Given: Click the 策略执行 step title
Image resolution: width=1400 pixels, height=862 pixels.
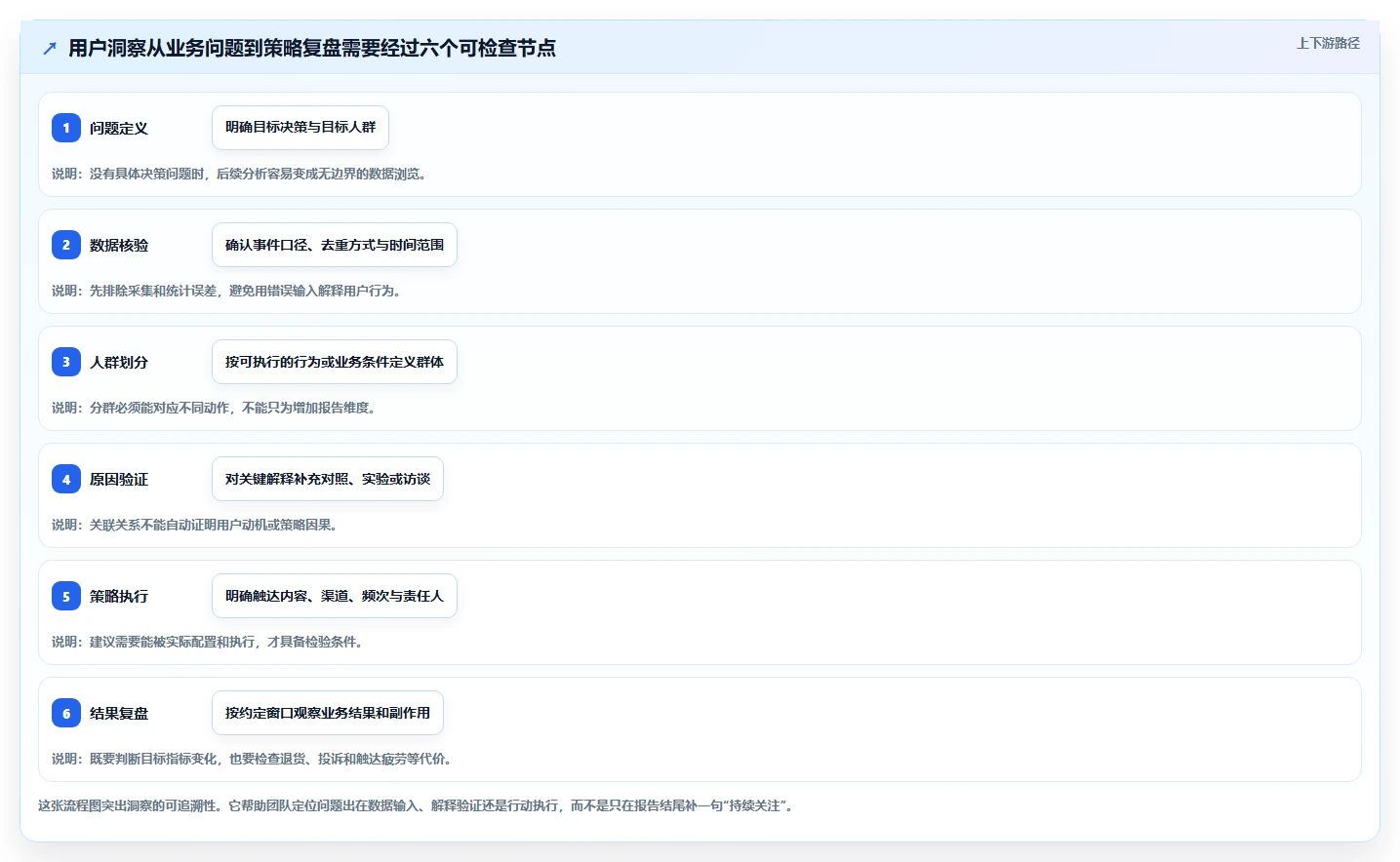Looking at the screenshot, I should coord(119,596).
